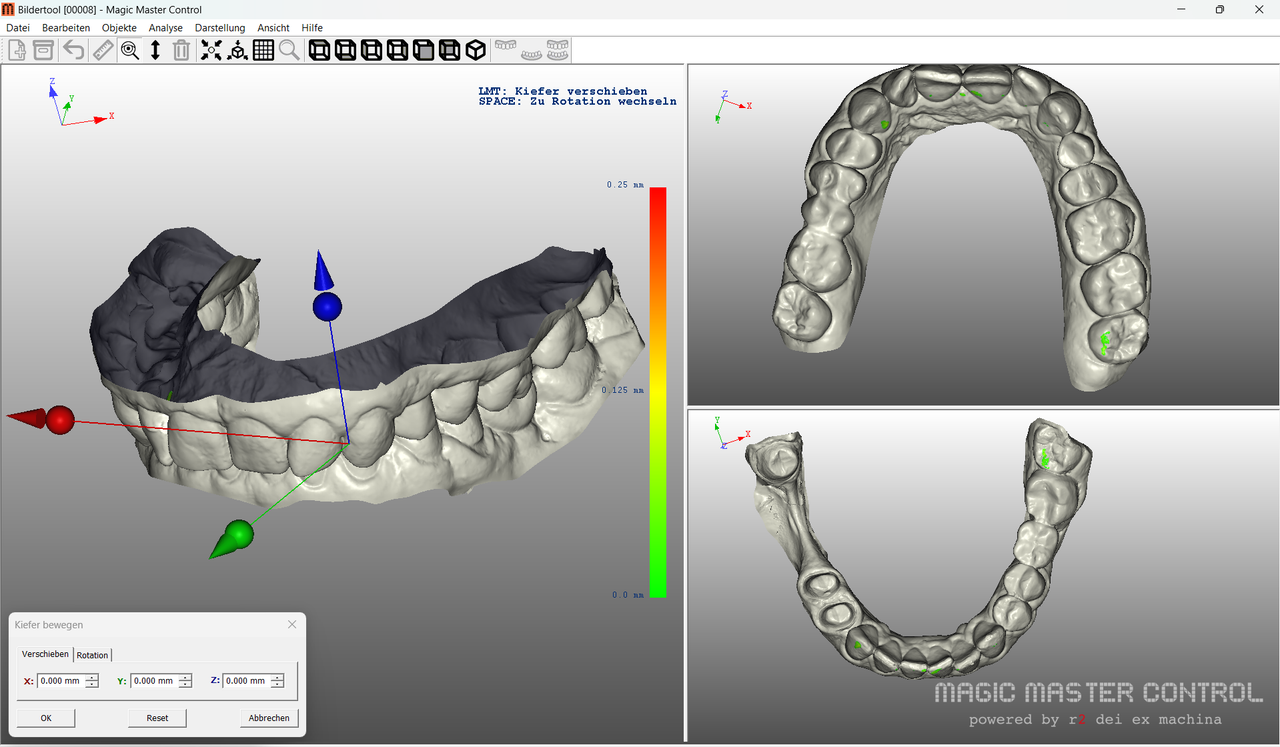This screenshot has height=747, width=1280.
Task: Click the cube with arrows move icon
Action: click(237, 50)
